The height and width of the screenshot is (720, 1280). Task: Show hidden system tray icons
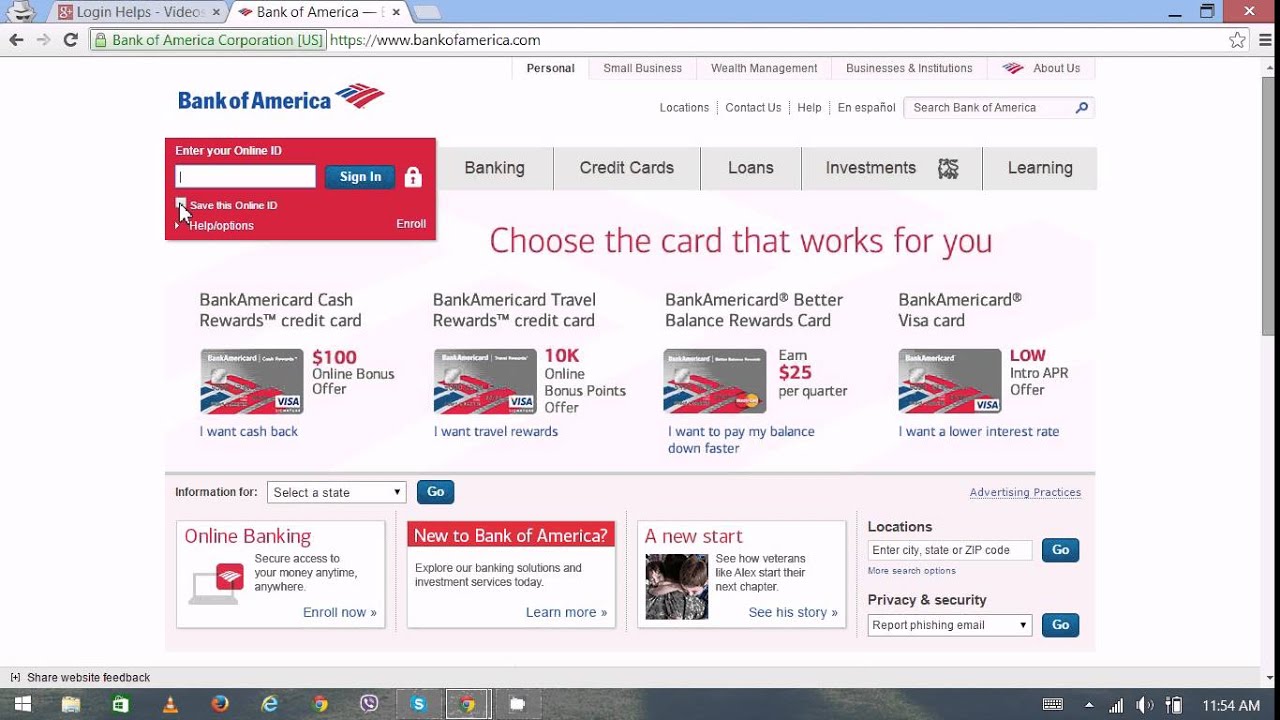(1089, 705)
